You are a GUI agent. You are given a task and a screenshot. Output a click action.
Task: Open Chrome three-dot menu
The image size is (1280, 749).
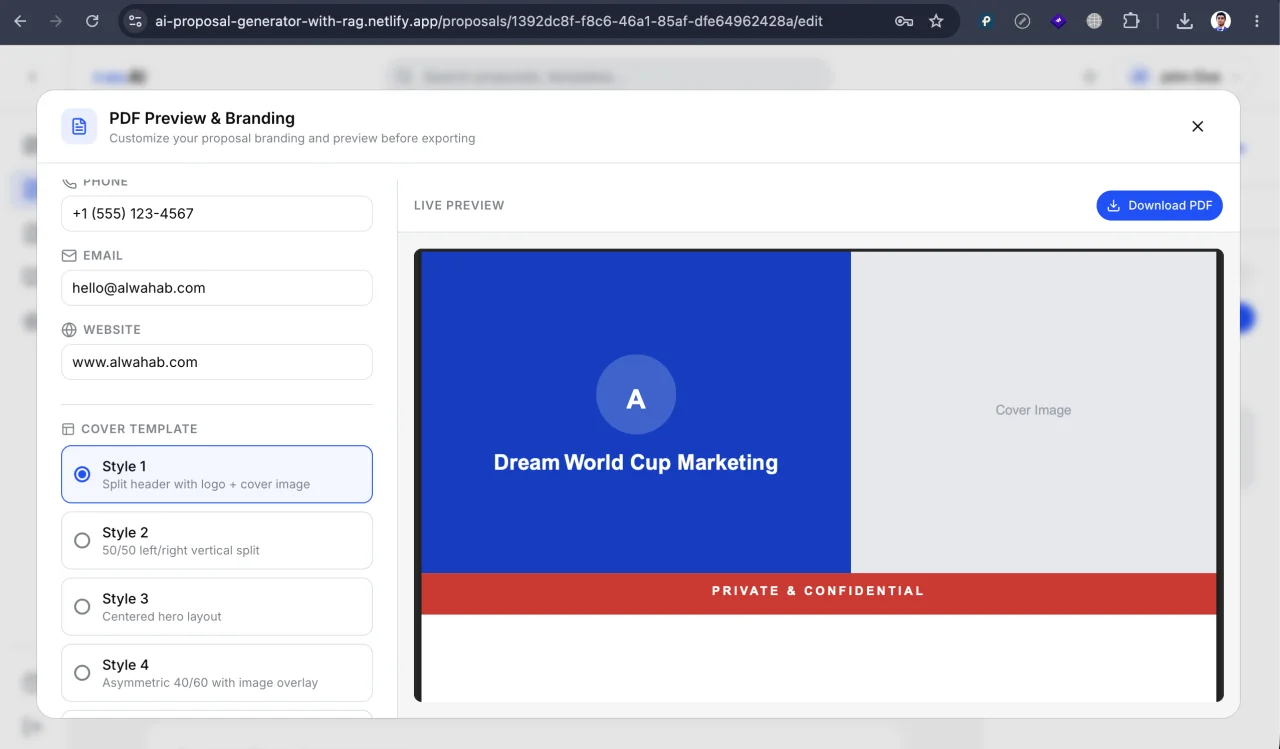click(x=1255, y=20)
